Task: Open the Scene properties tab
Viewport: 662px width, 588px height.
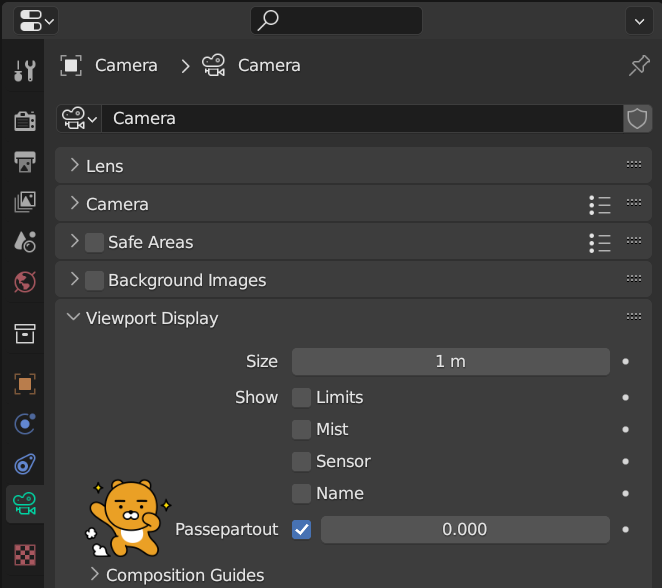Action: [25, 241]
